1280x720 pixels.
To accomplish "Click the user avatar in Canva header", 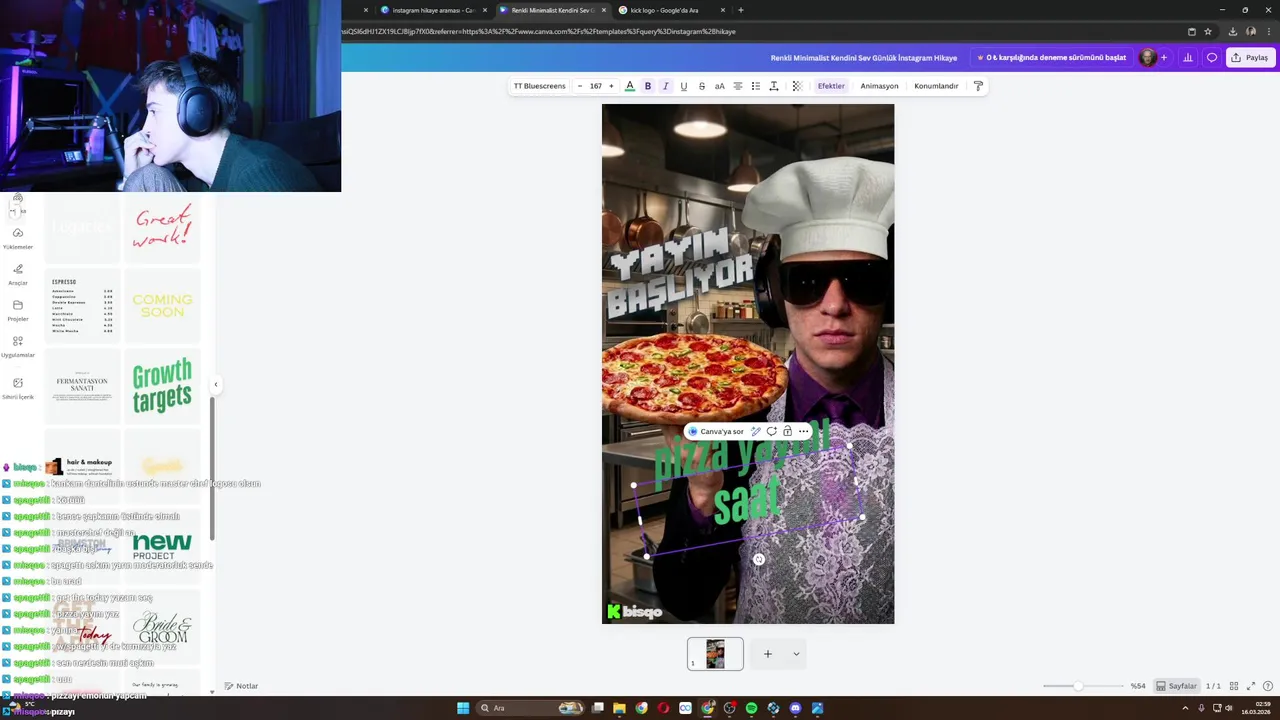I will click(x=1148, y=58).
